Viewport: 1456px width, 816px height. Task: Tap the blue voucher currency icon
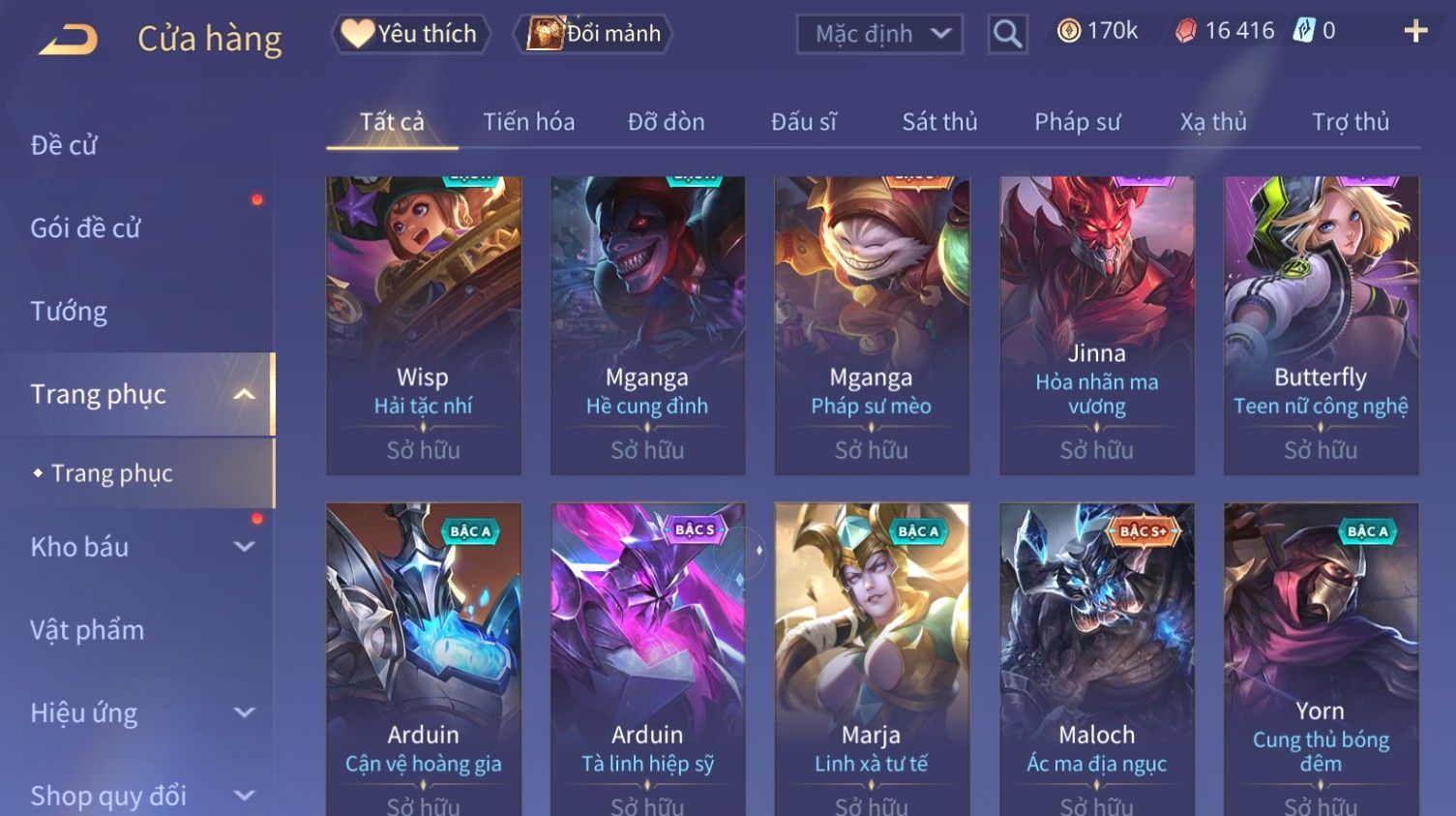1304,31
